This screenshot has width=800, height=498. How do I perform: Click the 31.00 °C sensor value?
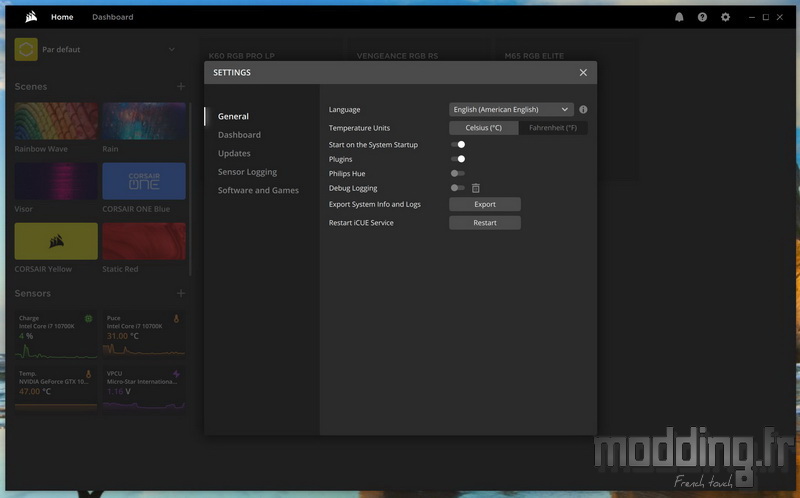[123, 336]
